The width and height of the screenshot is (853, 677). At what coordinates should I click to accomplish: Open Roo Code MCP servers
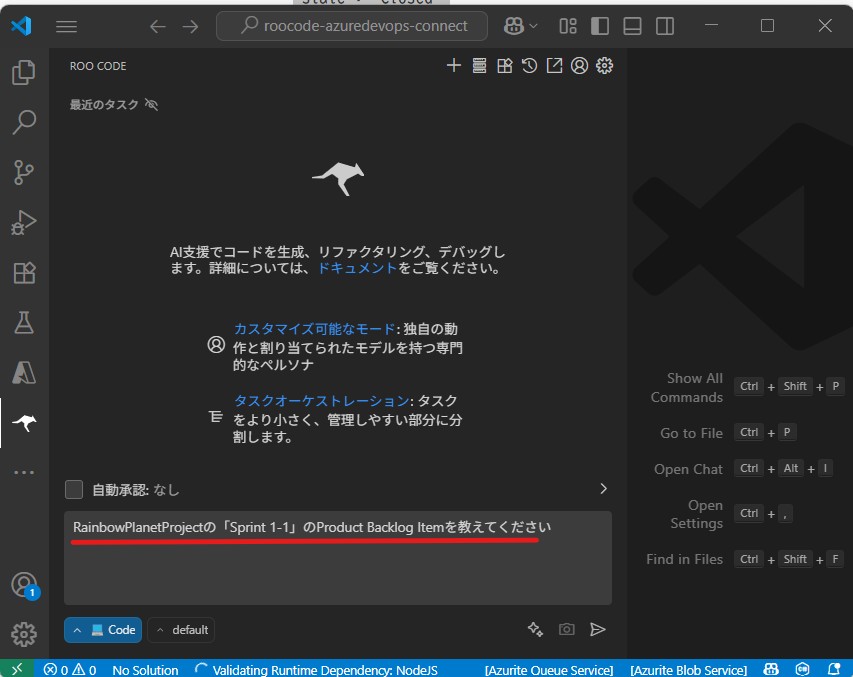coord(479,66)
